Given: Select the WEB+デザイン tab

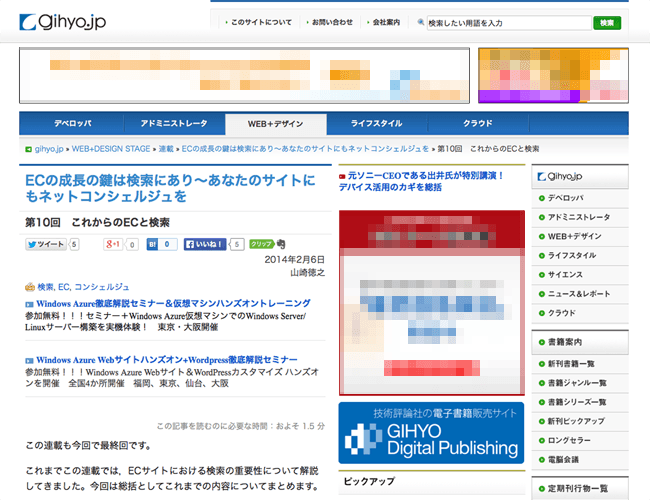Looking at the screenshot, I should coord(276,124).
